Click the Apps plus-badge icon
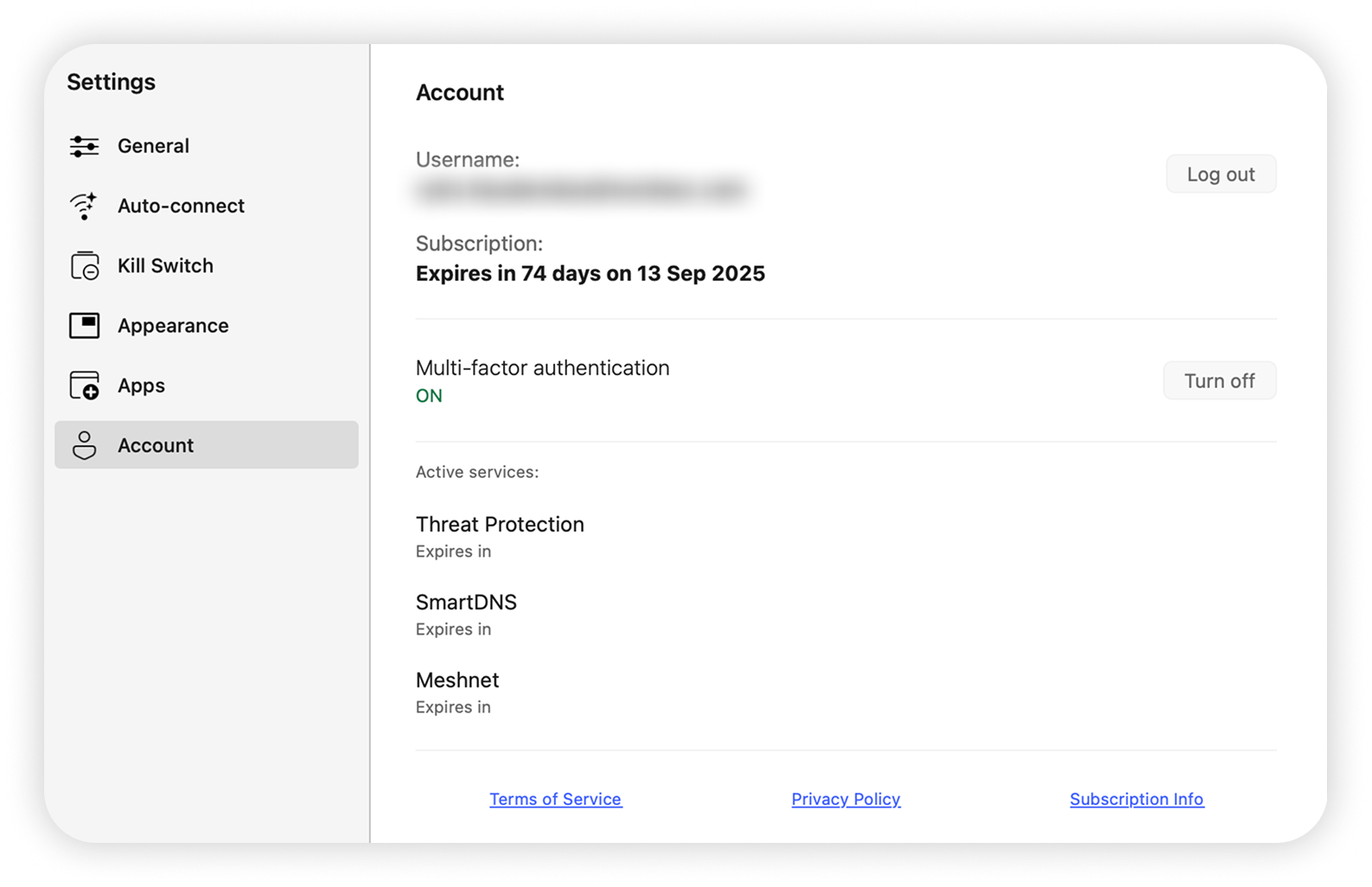The width and height of the screenshot is (1372, 887). pos(84,386)
